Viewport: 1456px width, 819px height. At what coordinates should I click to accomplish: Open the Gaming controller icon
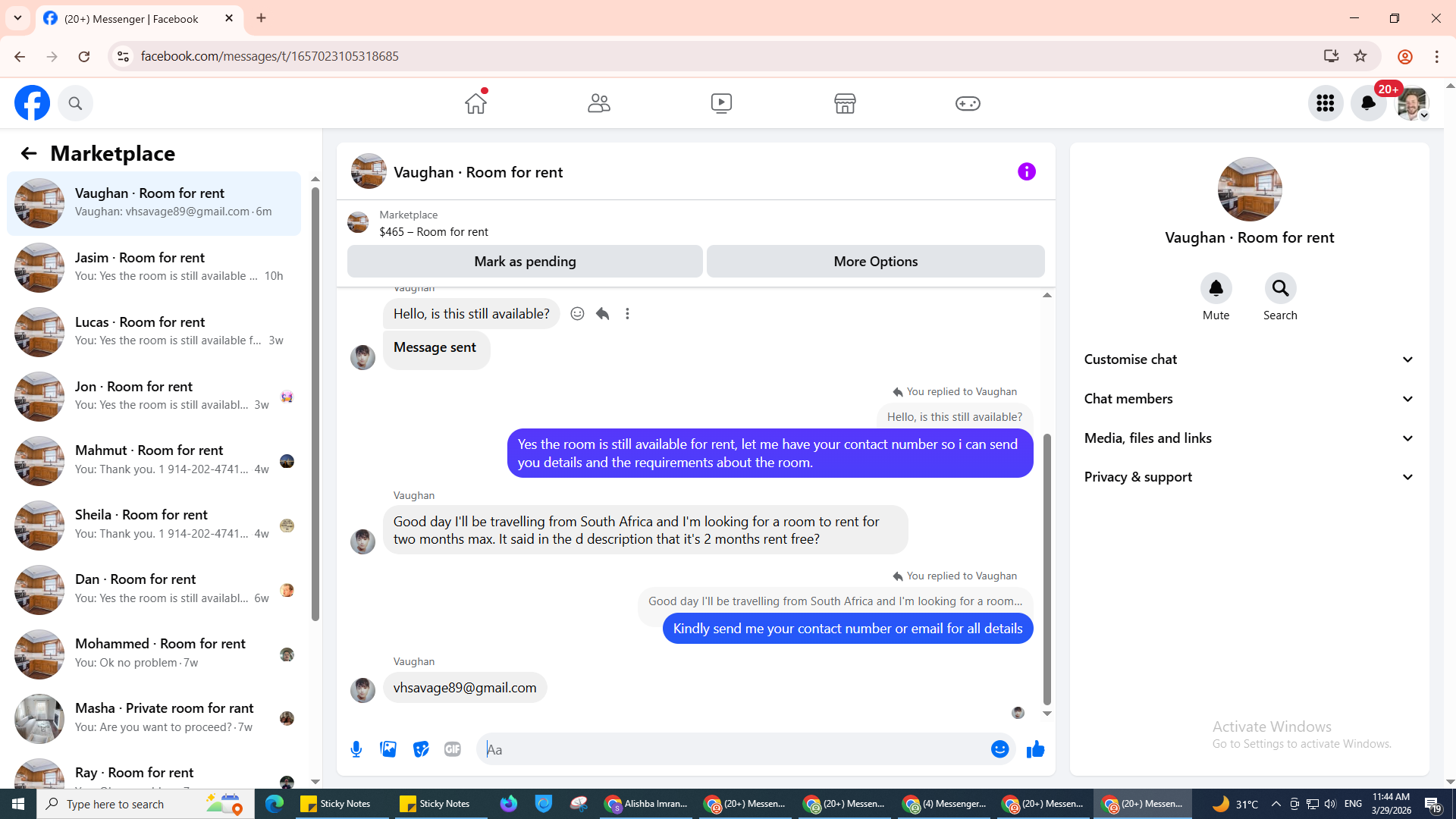click(x=968, y=103)
